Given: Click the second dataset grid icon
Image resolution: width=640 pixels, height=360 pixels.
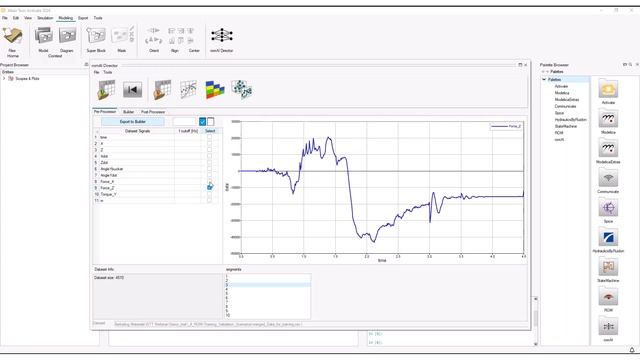Looking at the screenshot, I should 162,89.
